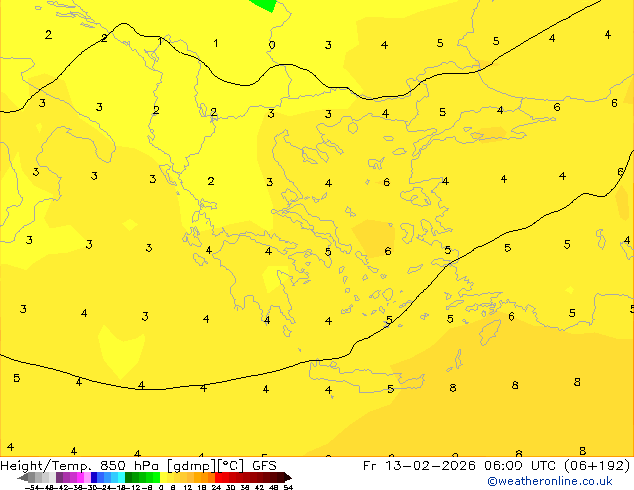The height and width of the screenshot is (490, 634).
Task: Click the 'GFS' model label
Action: coord(264,466)
